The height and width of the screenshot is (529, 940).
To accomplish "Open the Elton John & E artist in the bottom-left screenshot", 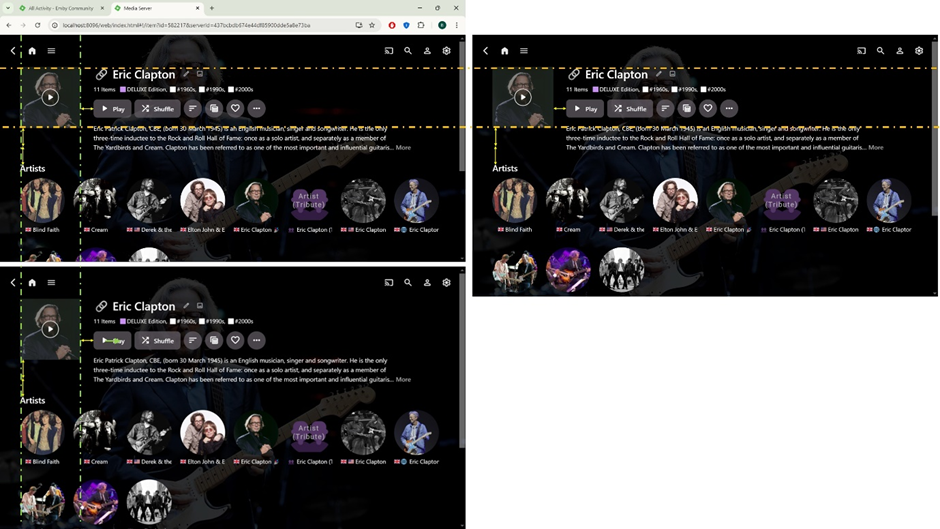I will point(203,432).
